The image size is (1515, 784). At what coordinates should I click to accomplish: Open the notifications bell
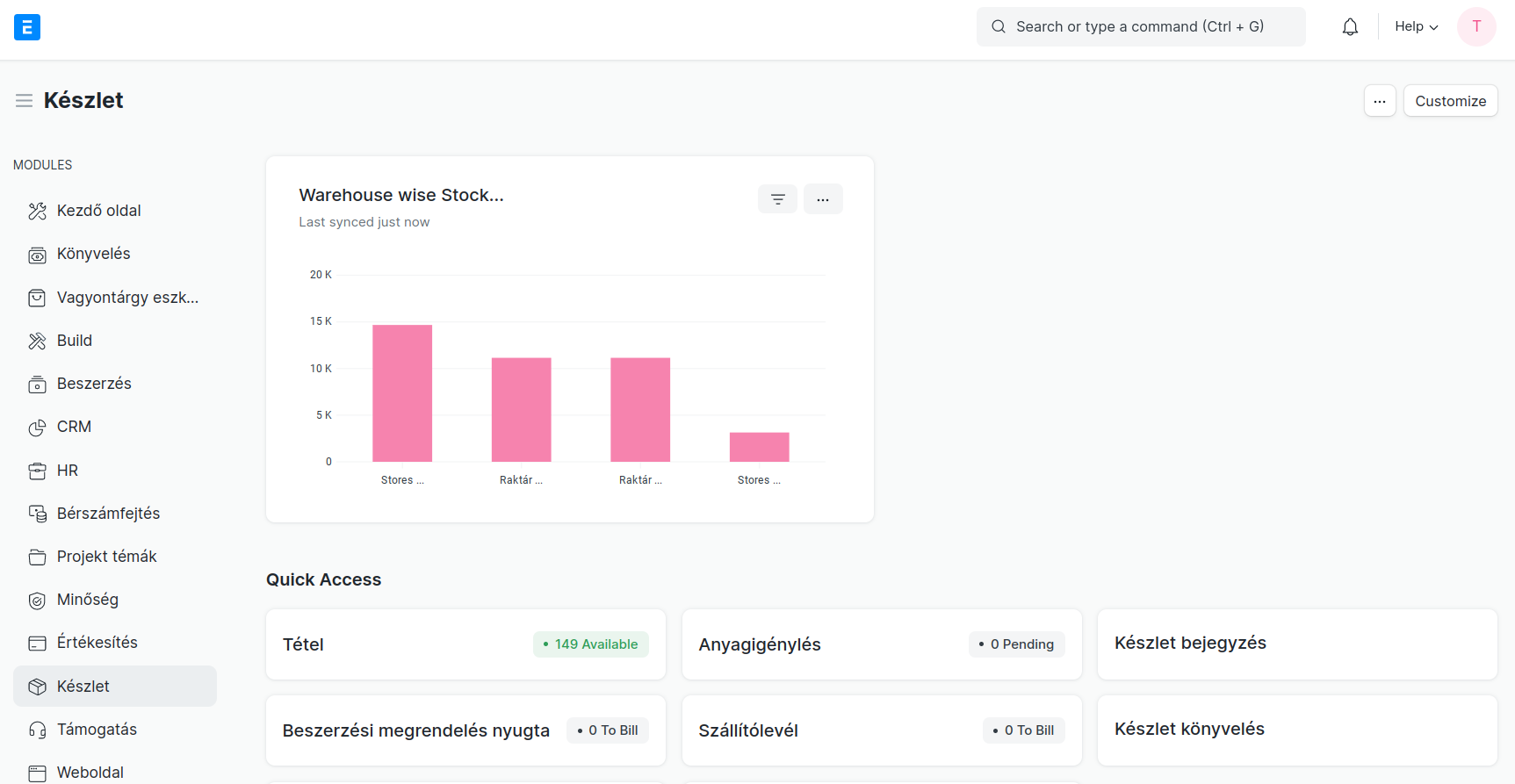pos(1350,27)
